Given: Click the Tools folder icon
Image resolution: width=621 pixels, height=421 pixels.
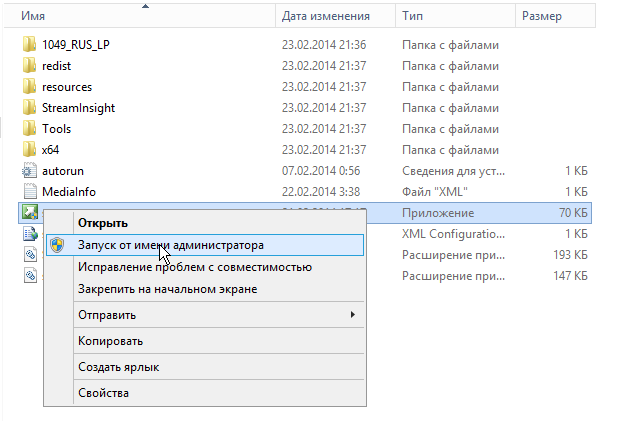Looking at the screenshot, I should pyautogui.click(x=29, y=129).
